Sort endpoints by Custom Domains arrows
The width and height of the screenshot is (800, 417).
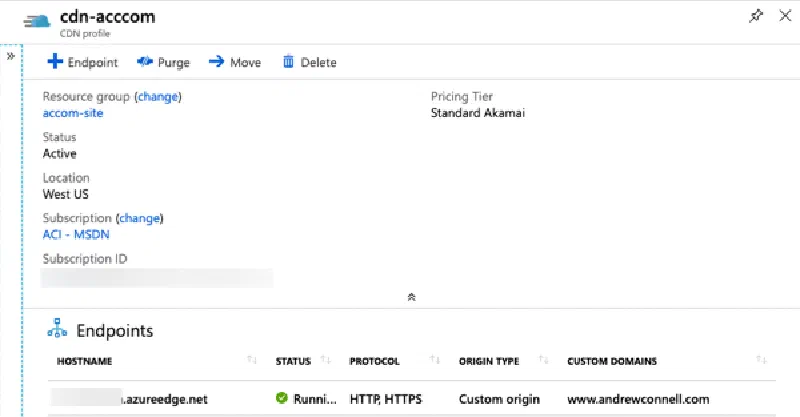point(761,360)
